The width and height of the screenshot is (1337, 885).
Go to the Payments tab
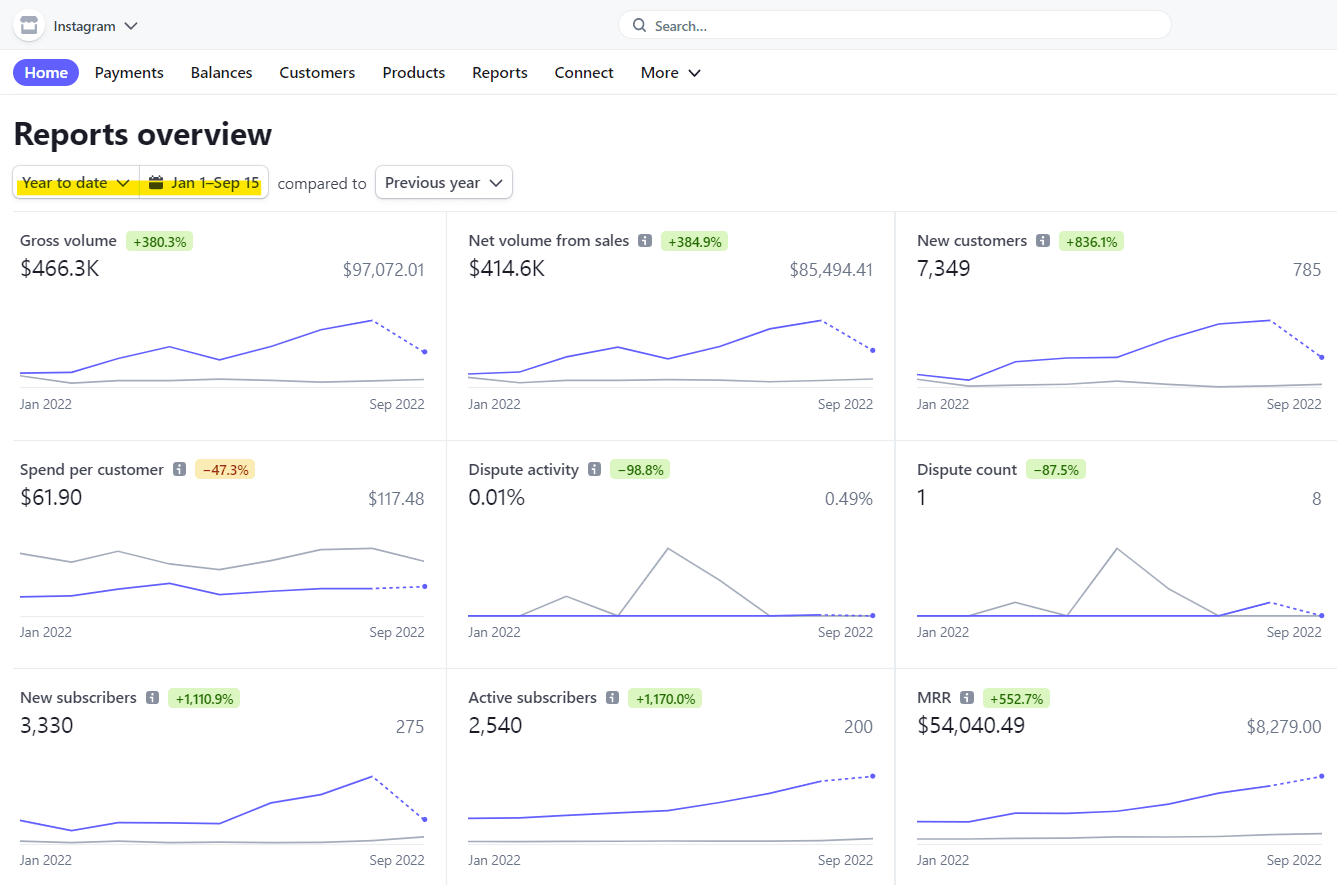[129, 73]
